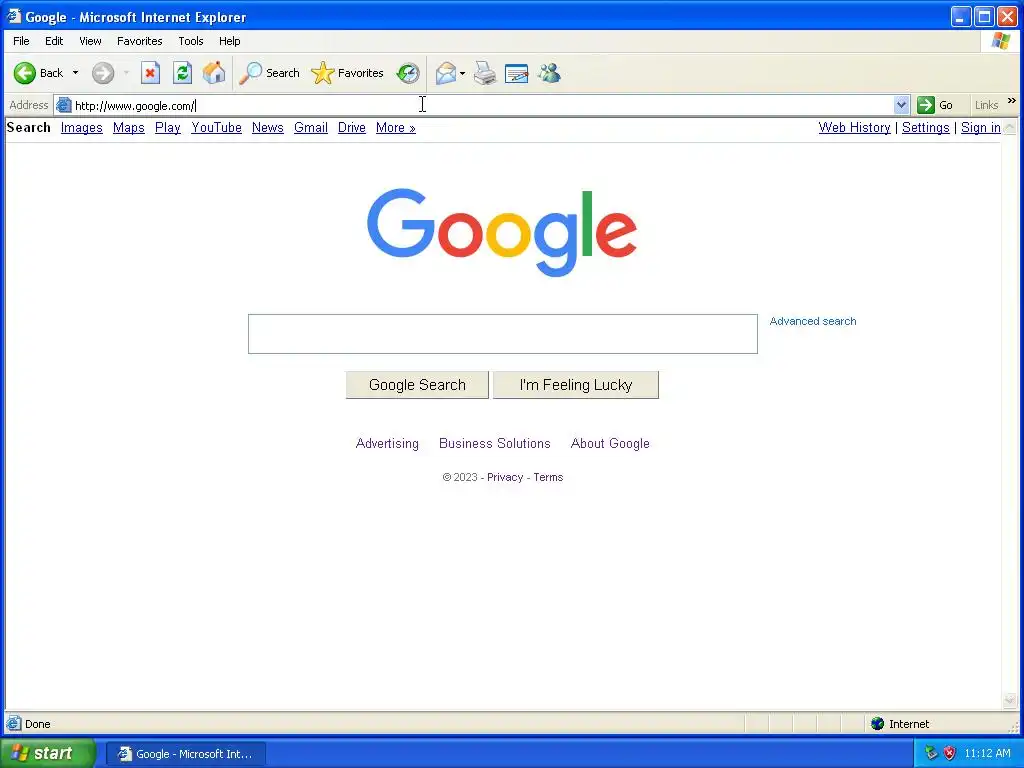This screenshot has height=768, width=1024.
Task: Open the Settings link
Action: [925, 127]
